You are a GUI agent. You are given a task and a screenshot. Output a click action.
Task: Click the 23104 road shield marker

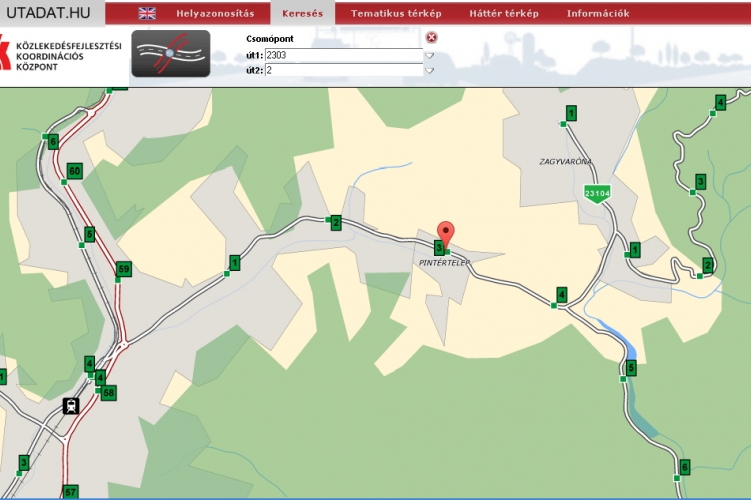[598, 191]
